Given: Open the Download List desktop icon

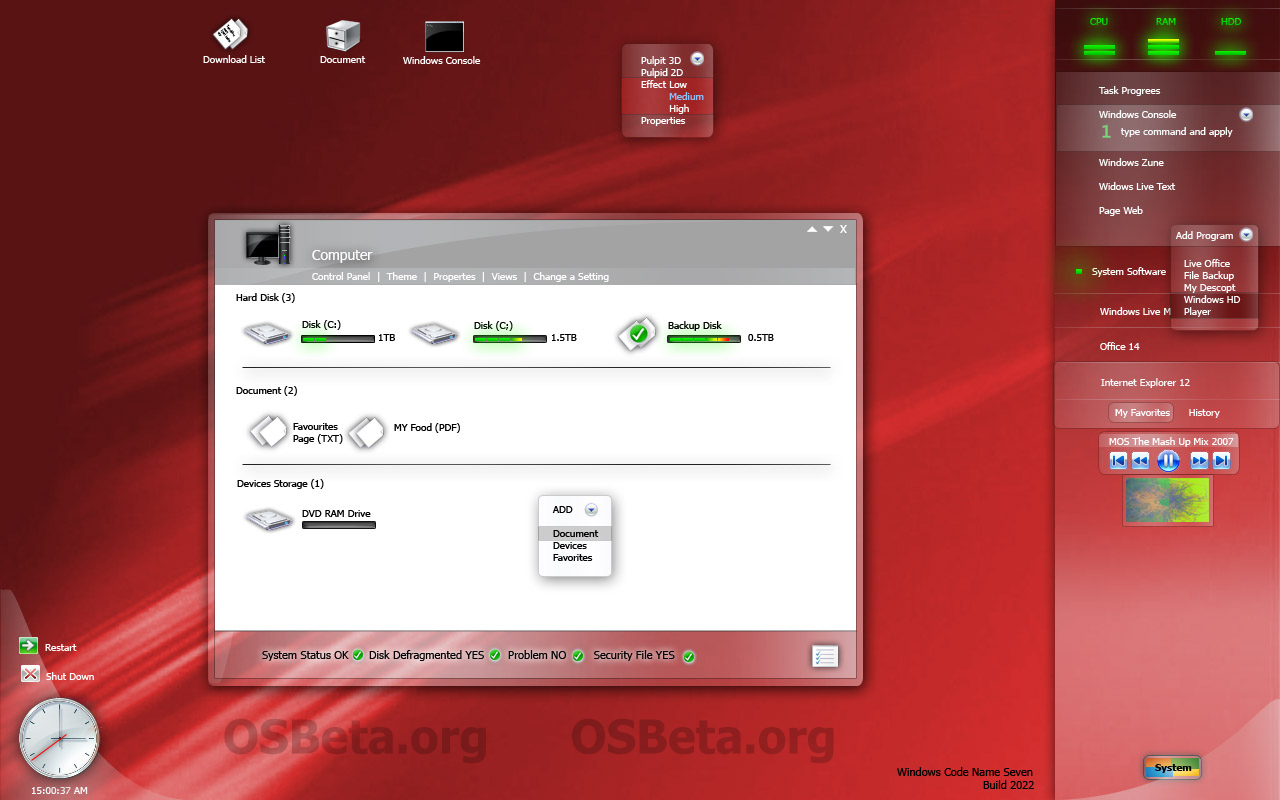Looking at the screenshot, I should tap(231, 35).
